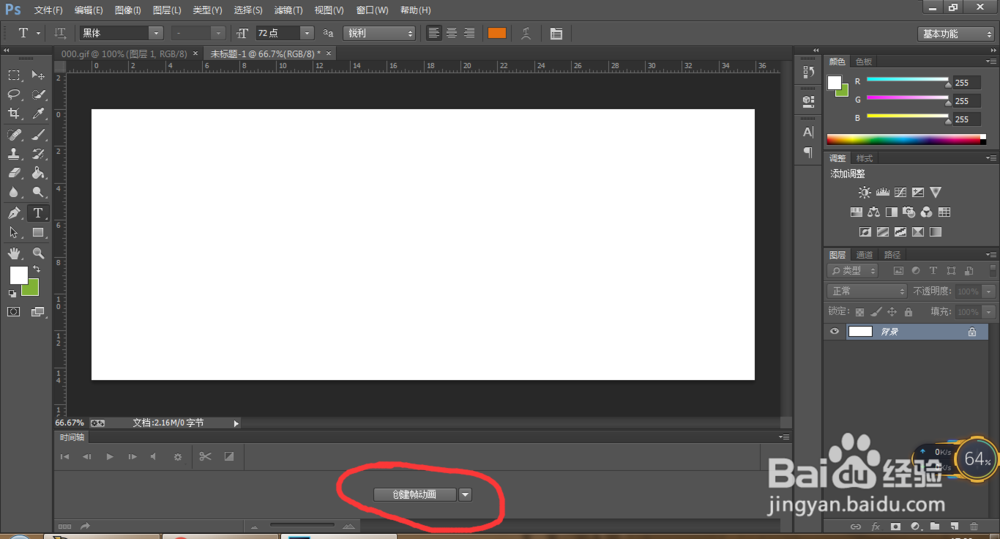Align text right
The height and width of the screenshot is (539, 1000).
469,33
